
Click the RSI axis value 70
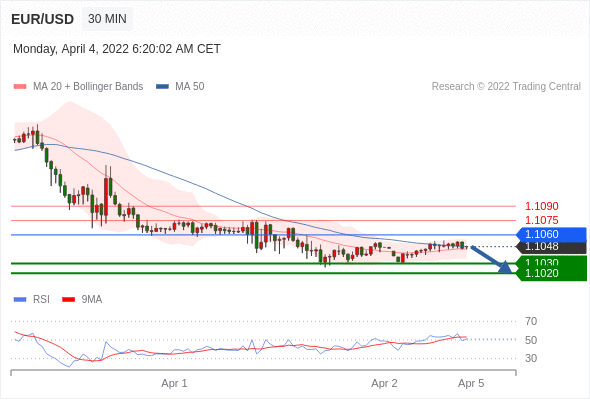click(531, 321)
